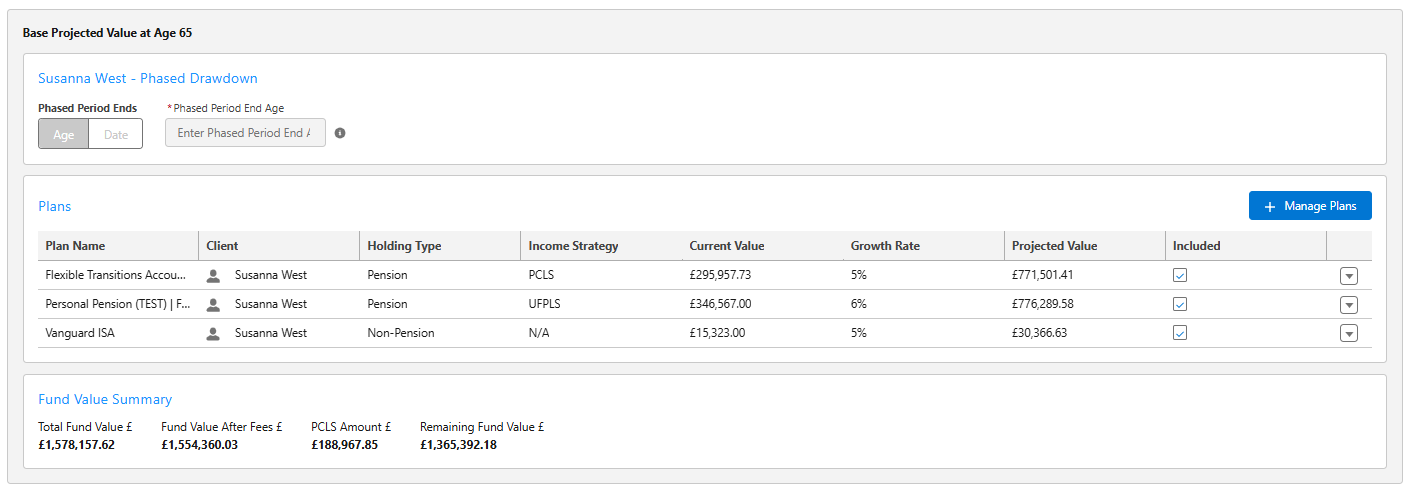Uncheck Included for Flexible Transitions Account

pos(1180,275)
